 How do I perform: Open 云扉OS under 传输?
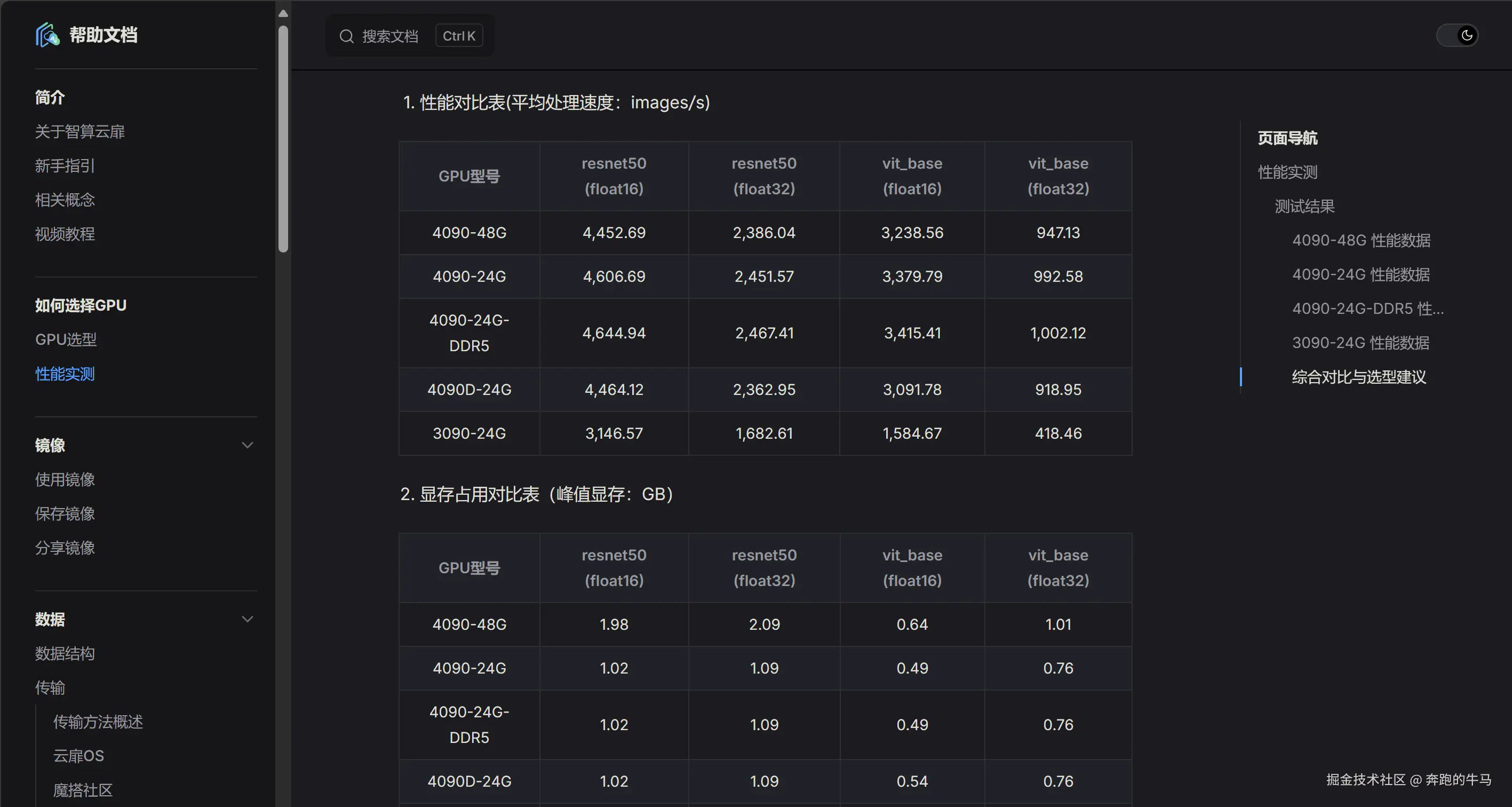coord(78,756)
